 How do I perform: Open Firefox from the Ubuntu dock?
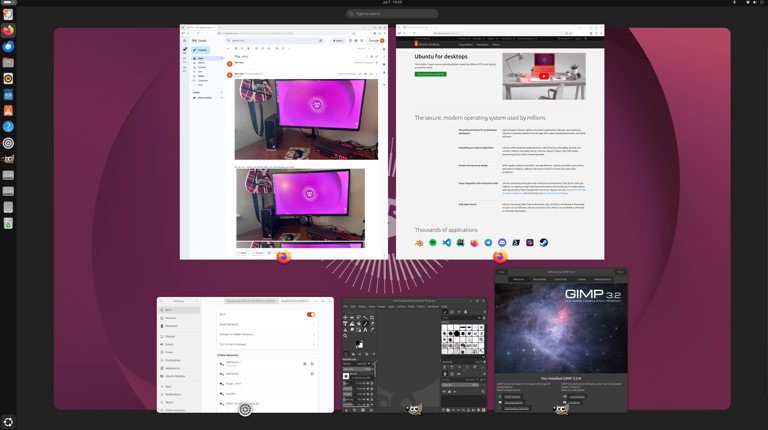[x=8, y=30]
